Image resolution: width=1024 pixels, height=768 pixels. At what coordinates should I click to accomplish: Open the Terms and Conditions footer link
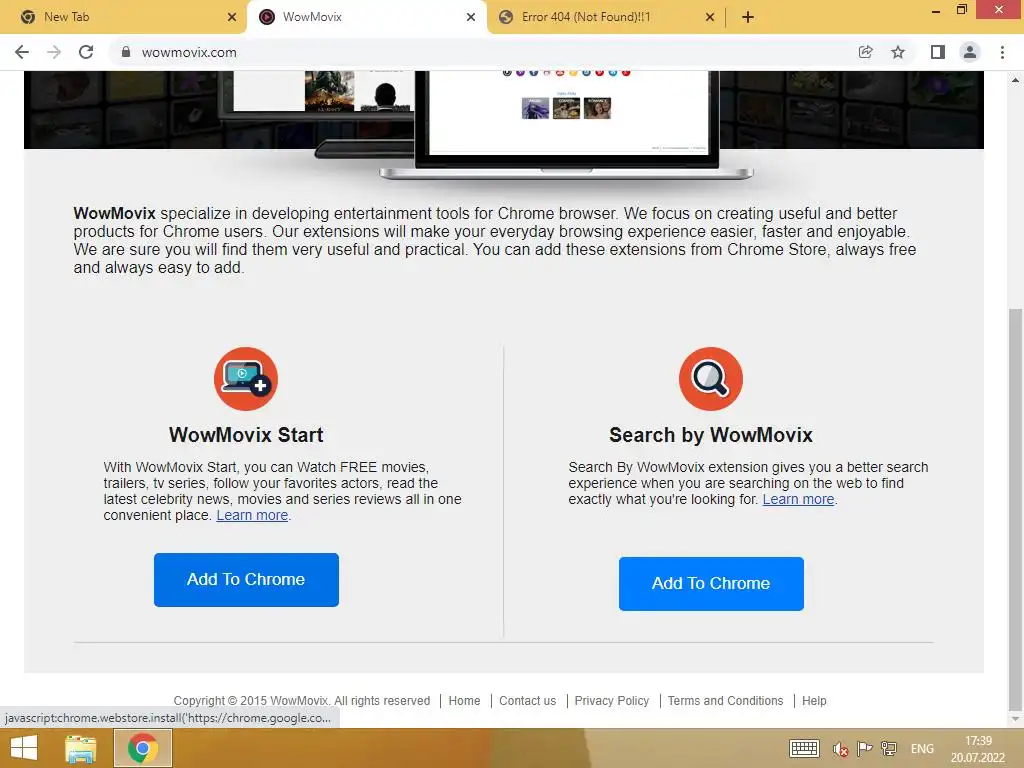click(x=725, y=701)
